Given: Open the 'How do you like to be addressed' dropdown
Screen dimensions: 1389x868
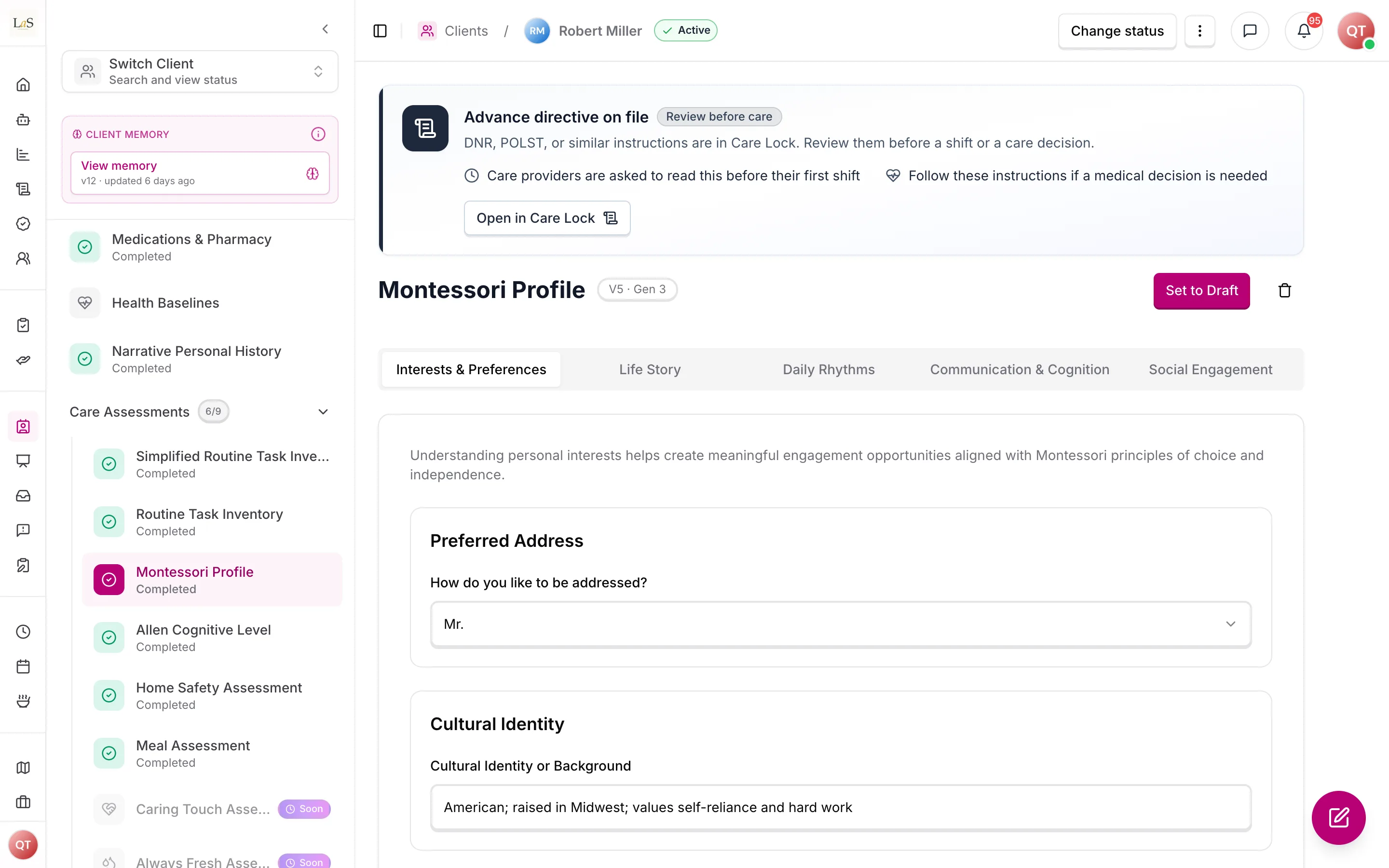Looking at the screenshot, I should (x=841, y=624).
